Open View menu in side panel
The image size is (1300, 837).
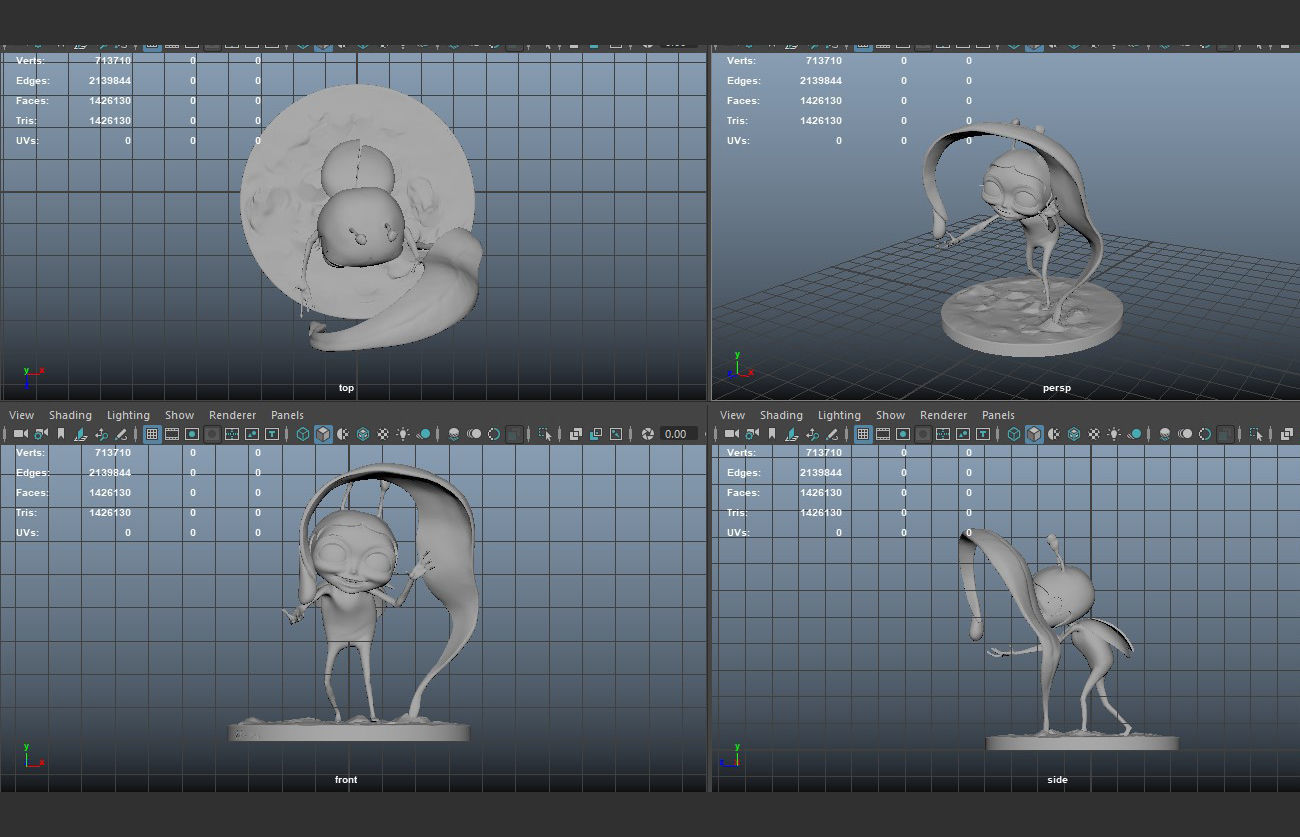point(733,415)
